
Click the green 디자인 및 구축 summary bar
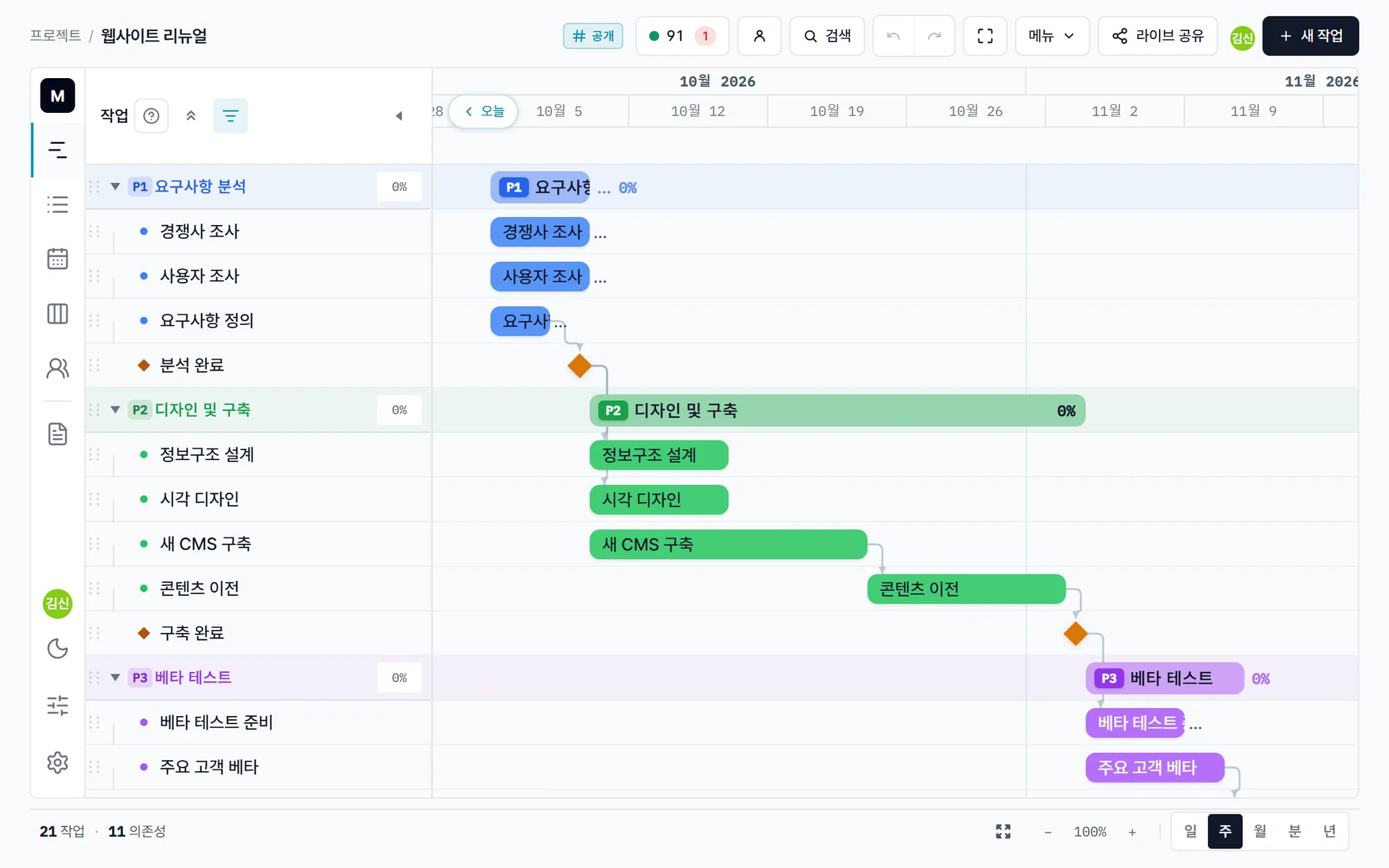(837, 411)
